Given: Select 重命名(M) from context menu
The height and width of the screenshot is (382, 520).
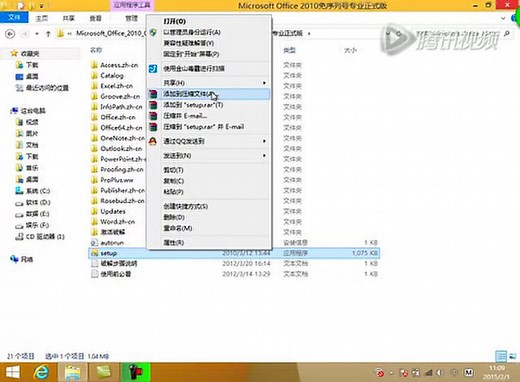Looking at the screenshot, I should click(x=208, y=228).
